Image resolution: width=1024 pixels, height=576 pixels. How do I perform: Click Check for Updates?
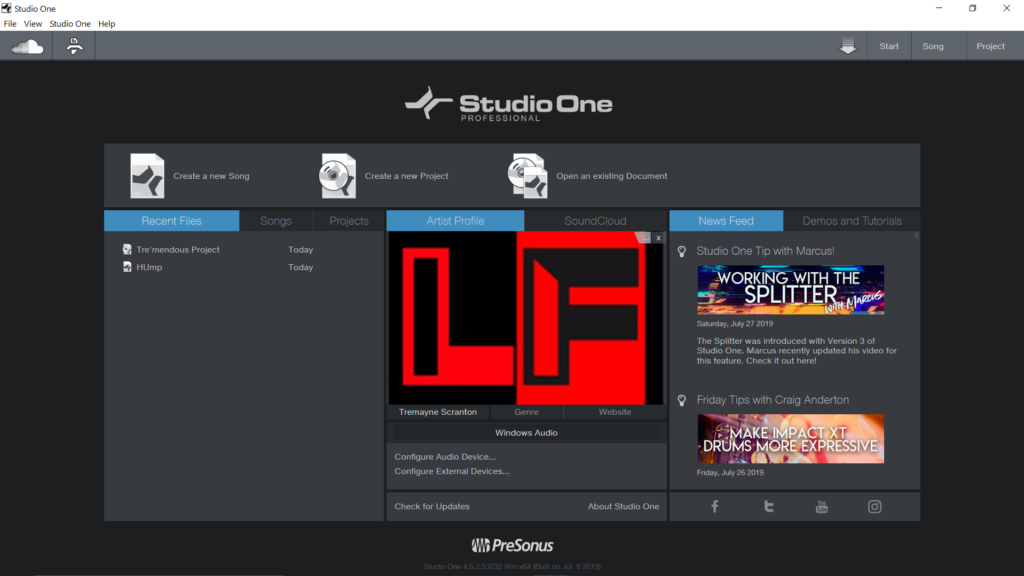point(432,506)
